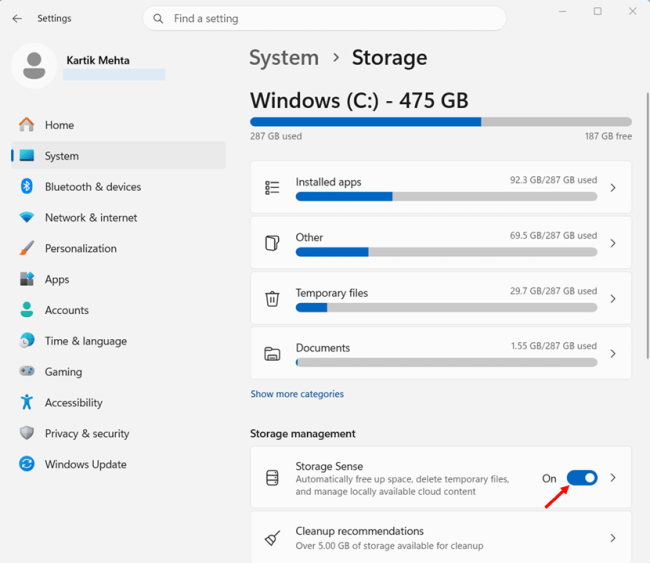Image resolution: width=650 pixels, height=563 pixels.
Task: Click the Network wifi icon
Action: click(x=27, y=217)
